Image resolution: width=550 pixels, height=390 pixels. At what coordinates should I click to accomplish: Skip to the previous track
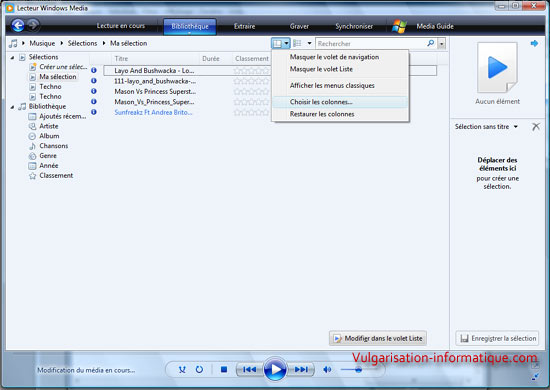249,369
